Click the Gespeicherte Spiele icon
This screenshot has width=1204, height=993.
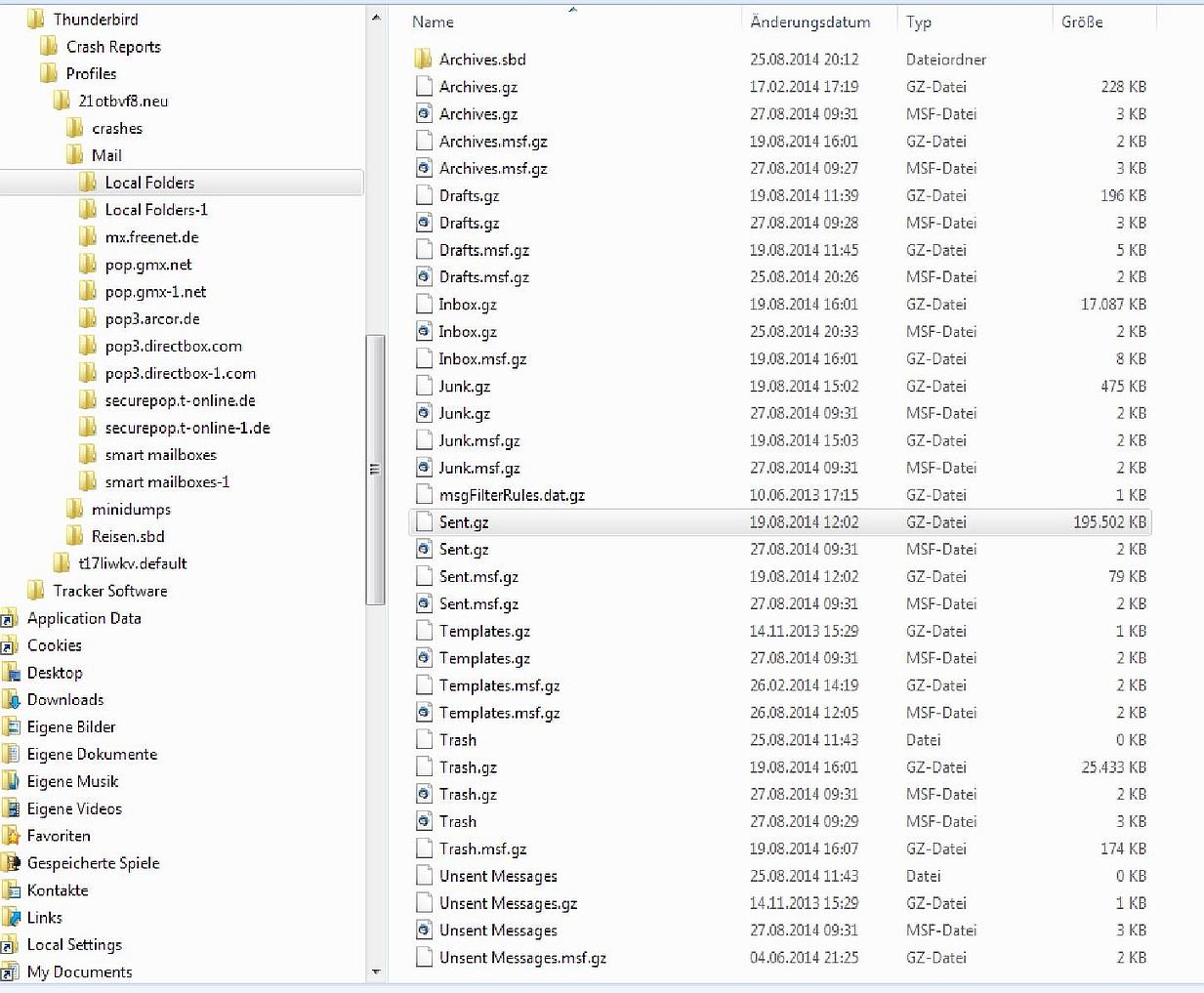tap(11, 863)
